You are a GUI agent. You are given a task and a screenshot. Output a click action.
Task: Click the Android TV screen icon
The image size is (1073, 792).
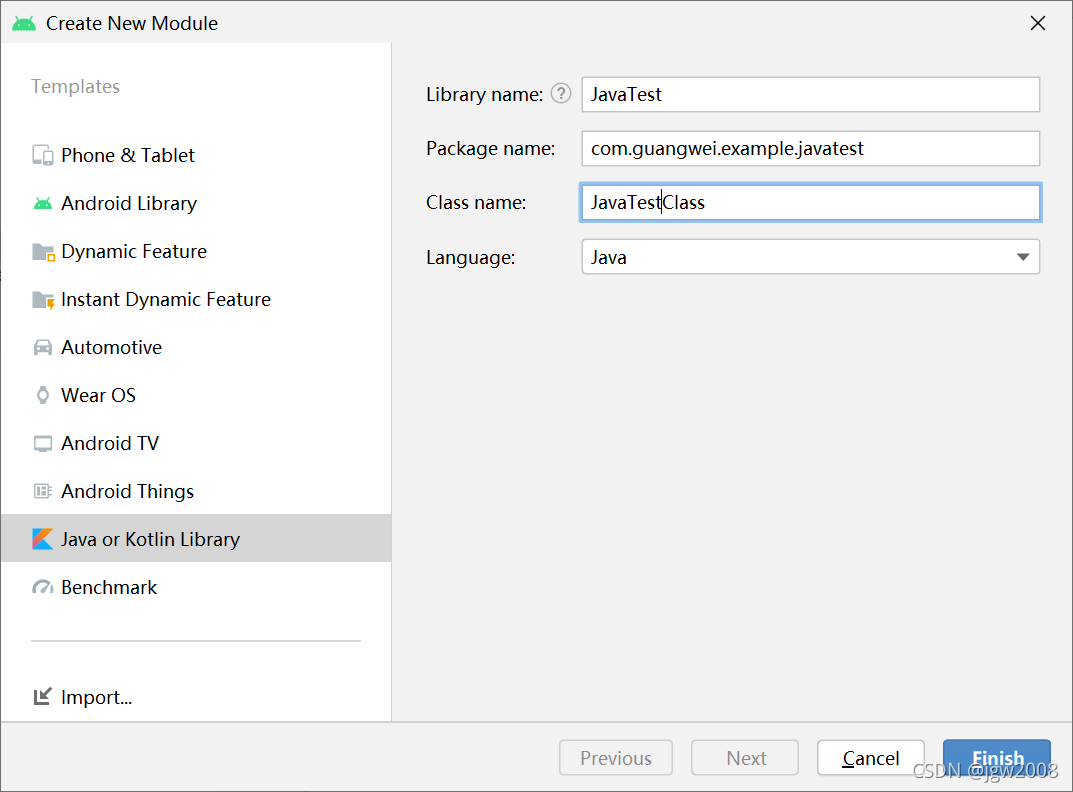[43, 443]
